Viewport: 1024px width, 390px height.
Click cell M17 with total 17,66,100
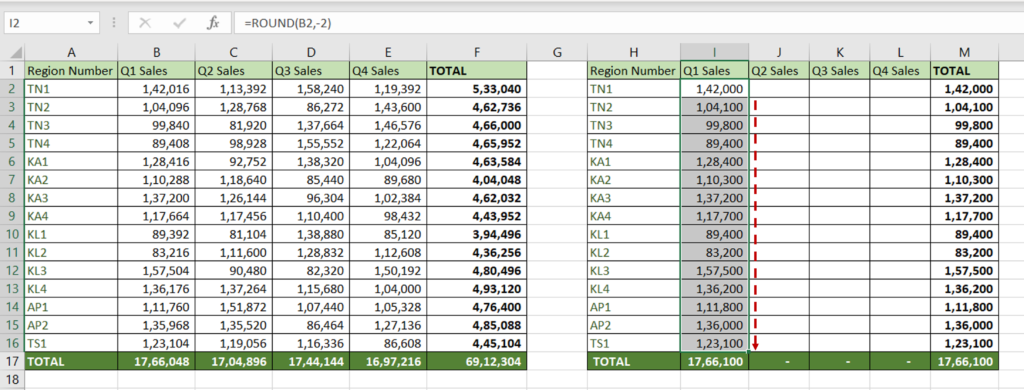pyautogui.click(x=965, y=361)
